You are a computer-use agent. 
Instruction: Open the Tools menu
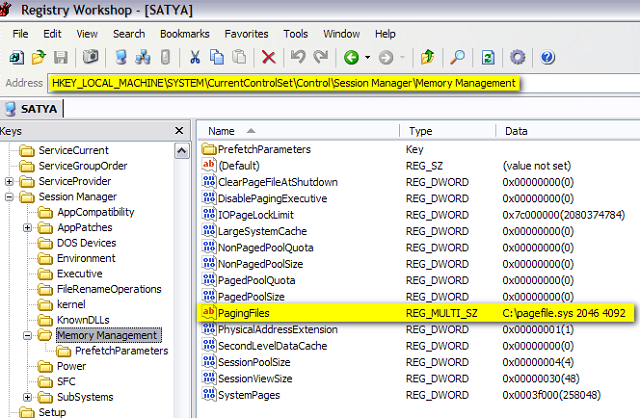point(296,34)
